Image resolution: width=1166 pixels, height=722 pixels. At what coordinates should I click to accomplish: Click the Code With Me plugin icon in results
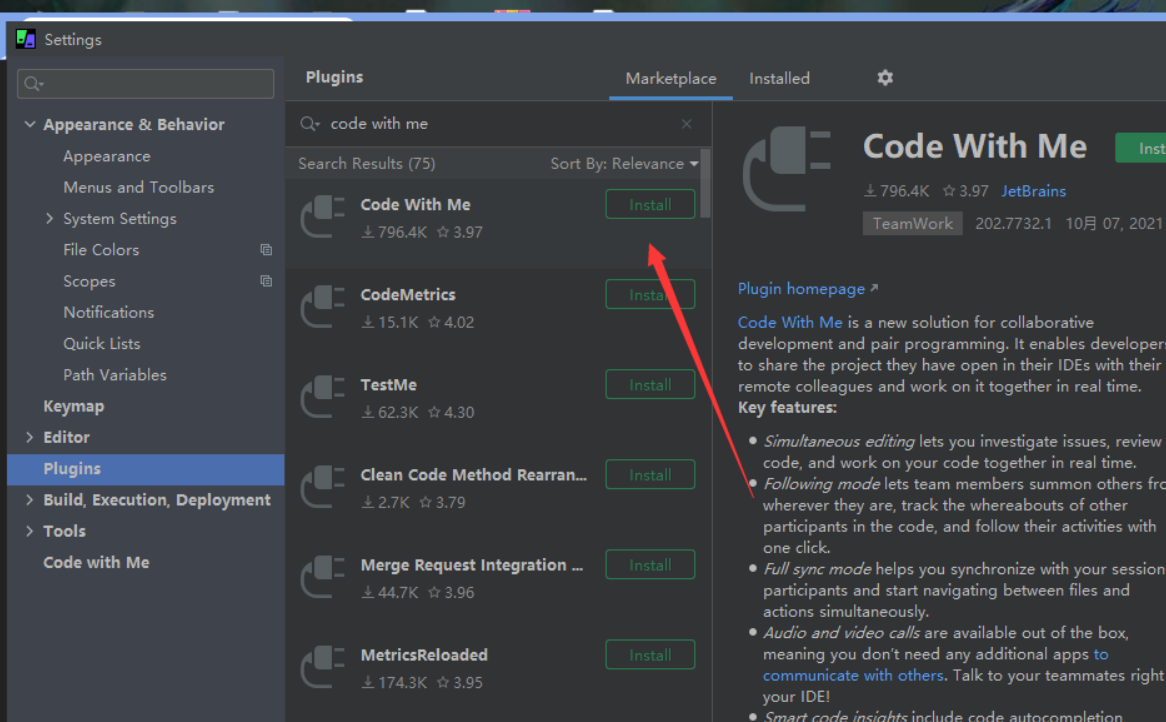point(322,216)
